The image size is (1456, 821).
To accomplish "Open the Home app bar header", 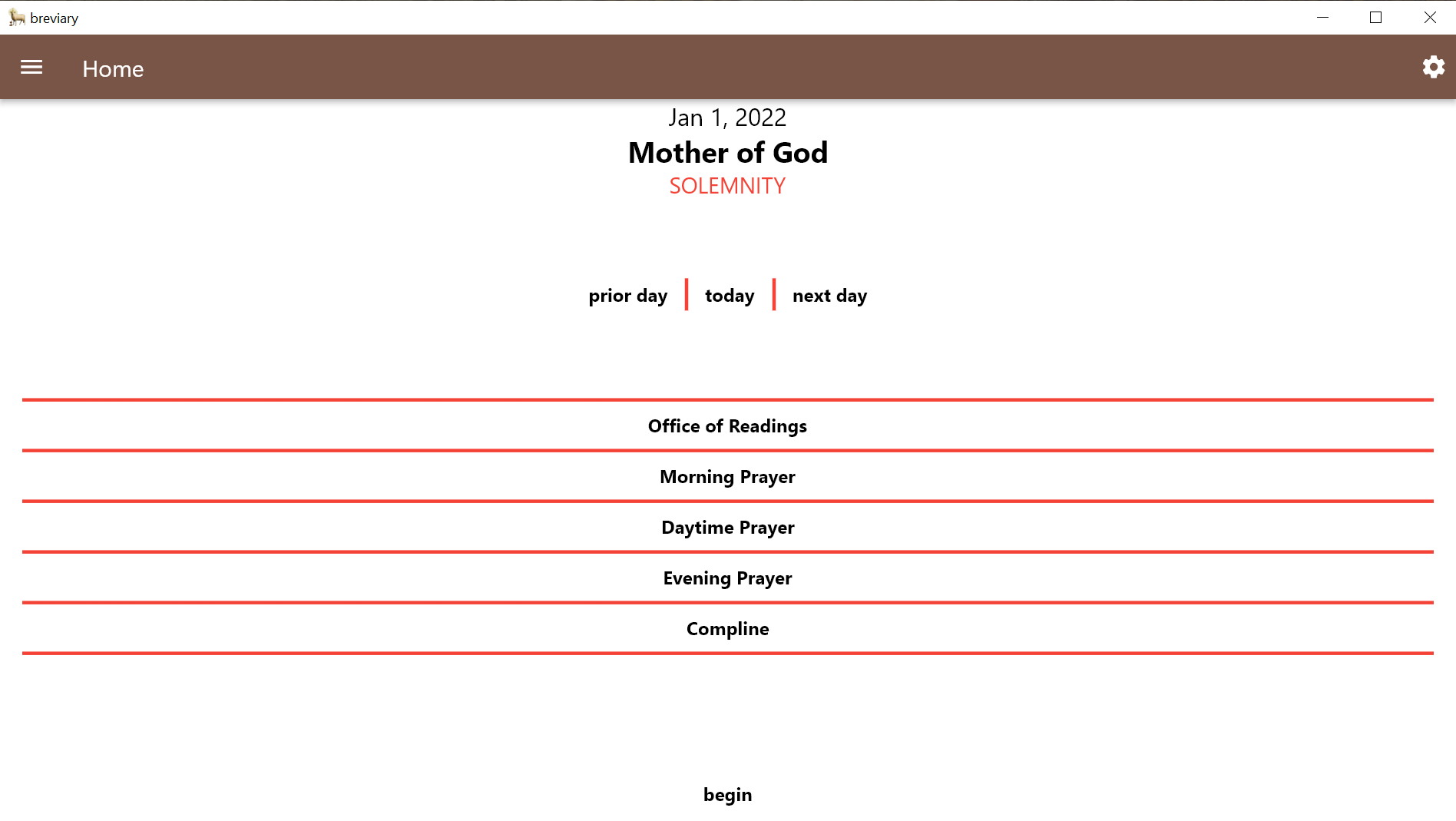I will pos(112,69).
